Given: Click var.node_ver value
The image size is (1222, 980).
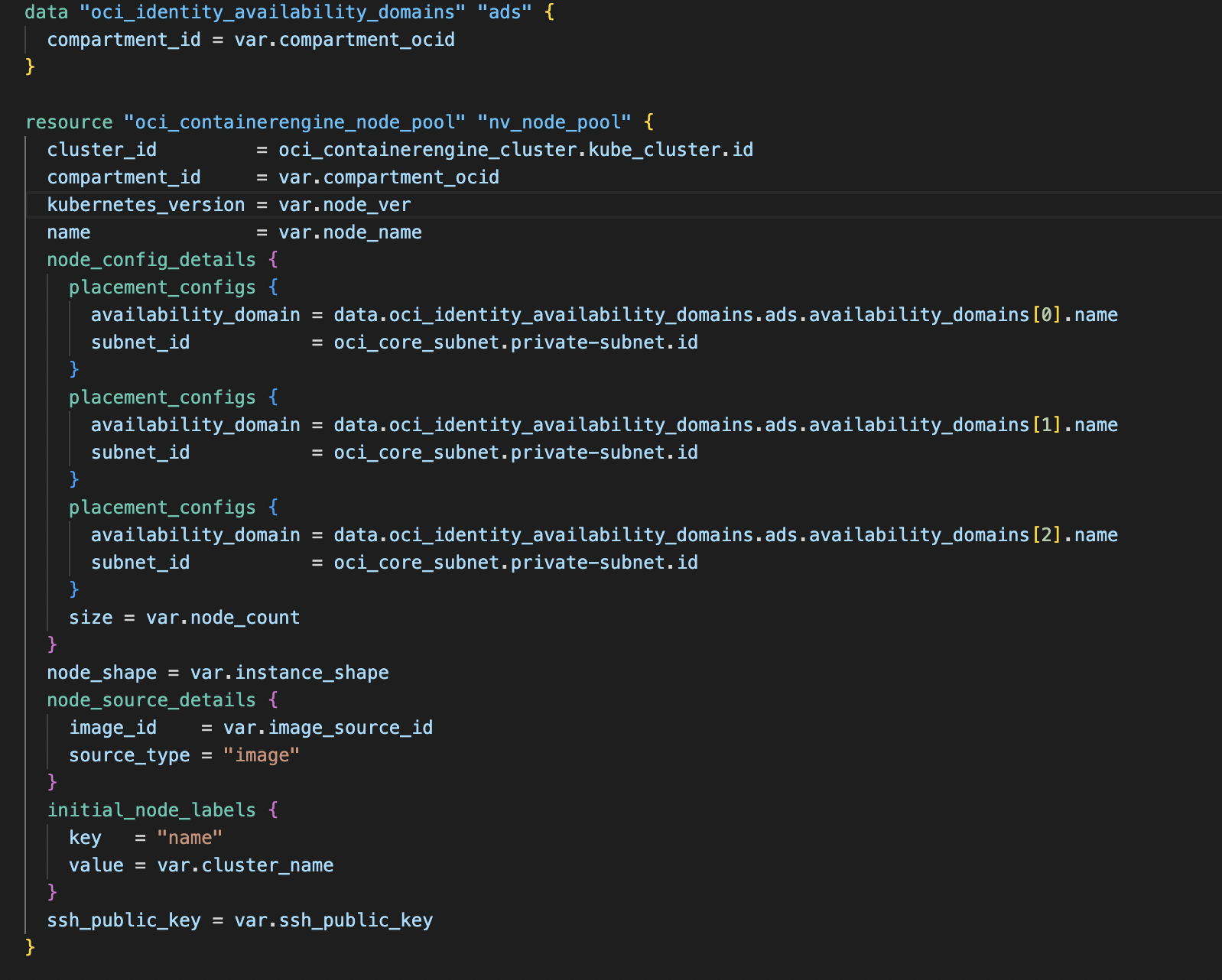Looking at the screenshot, I should pyautogui.click(x=345, y=205).
